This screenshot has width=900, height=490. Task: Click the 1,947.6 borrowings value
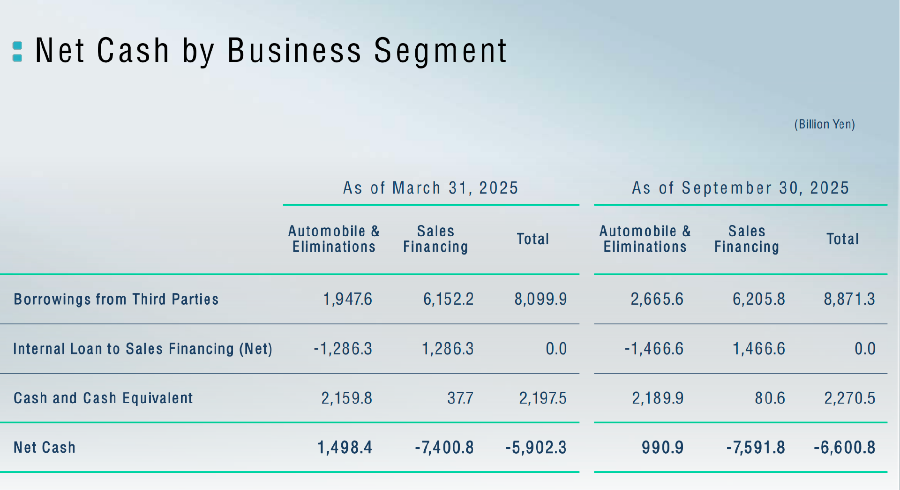click(x=348, y=299)
